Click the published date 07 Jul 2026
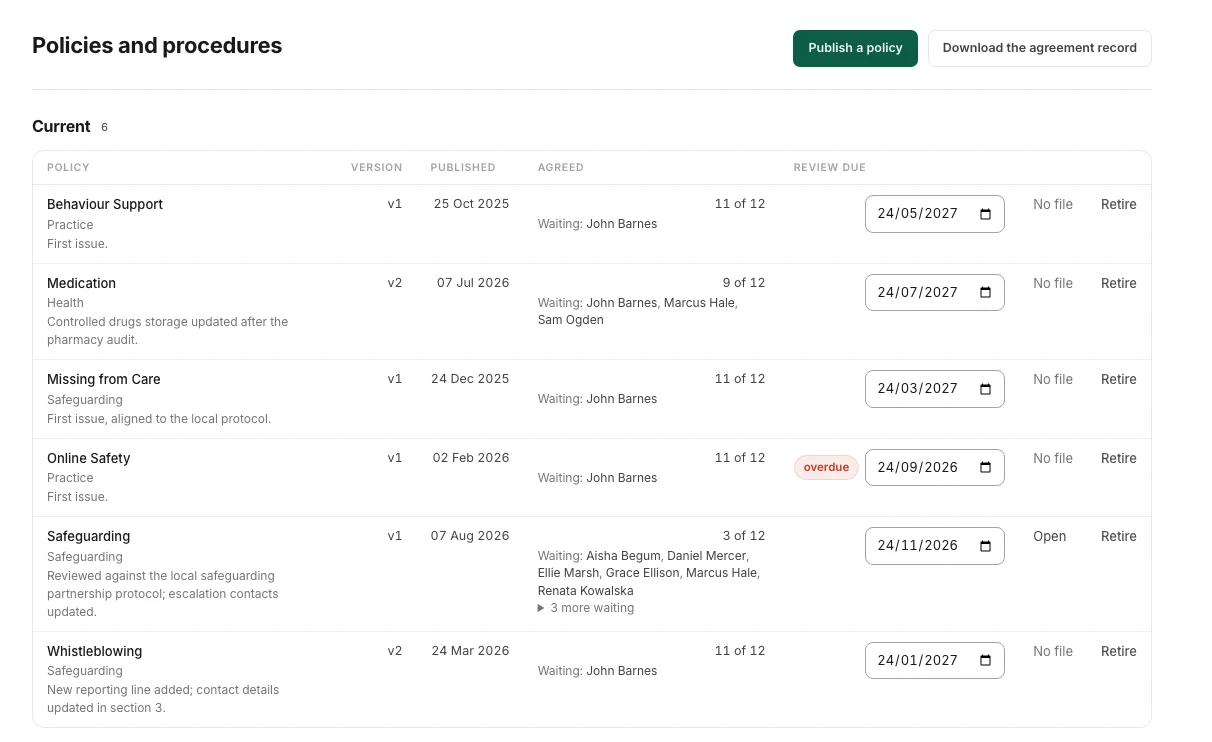1212x742 pixels. point(473,283)
